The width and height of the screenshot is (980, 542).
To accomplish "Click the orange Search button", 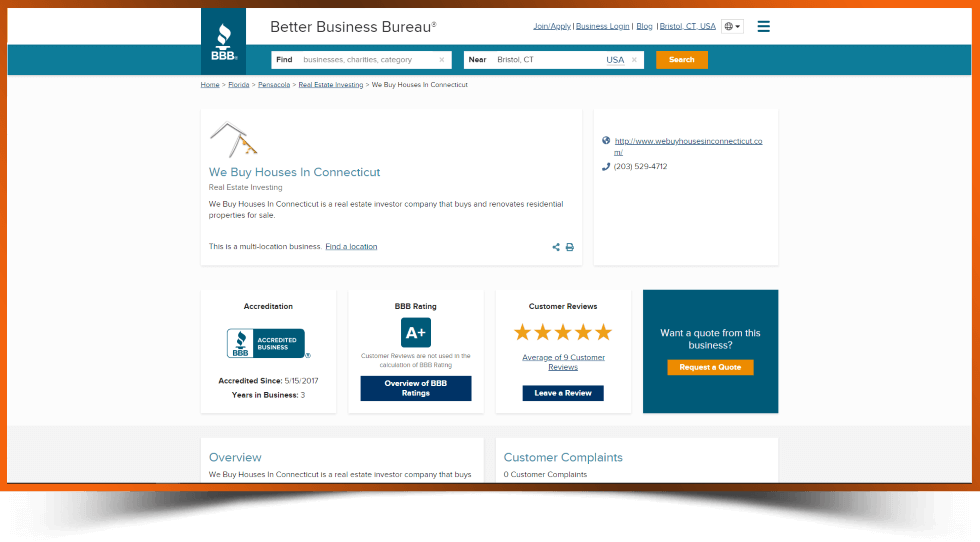I will 681,60.
